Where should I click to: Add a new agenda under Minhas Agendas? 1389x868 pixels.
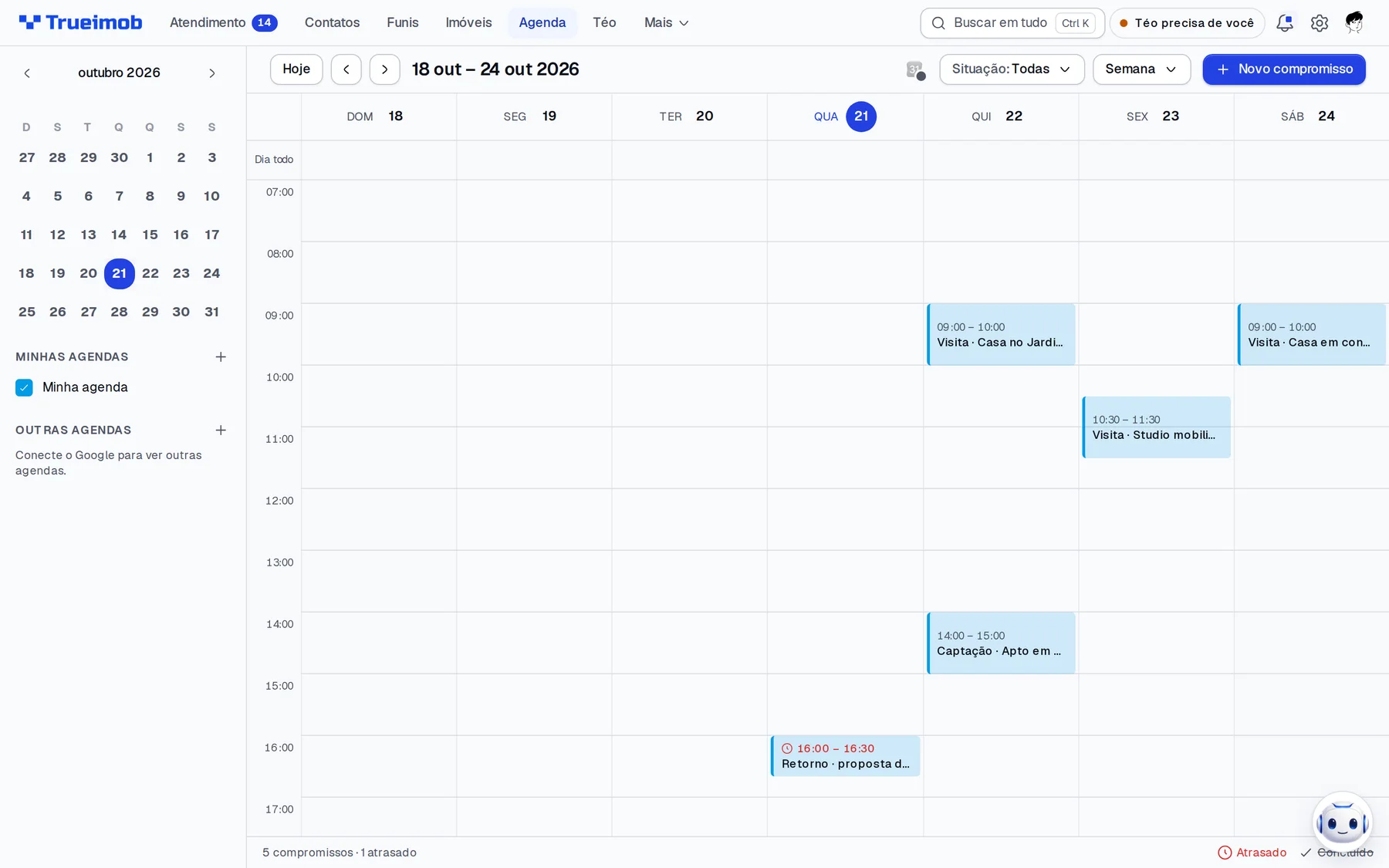[x=221, y=356]
